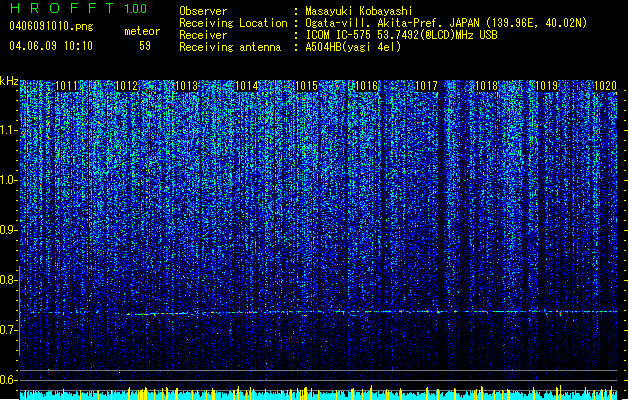Image resolution: width=629 pixels, height=400 pixels.
Task: Click the 1011 time marker
Action: pos(66,86)
